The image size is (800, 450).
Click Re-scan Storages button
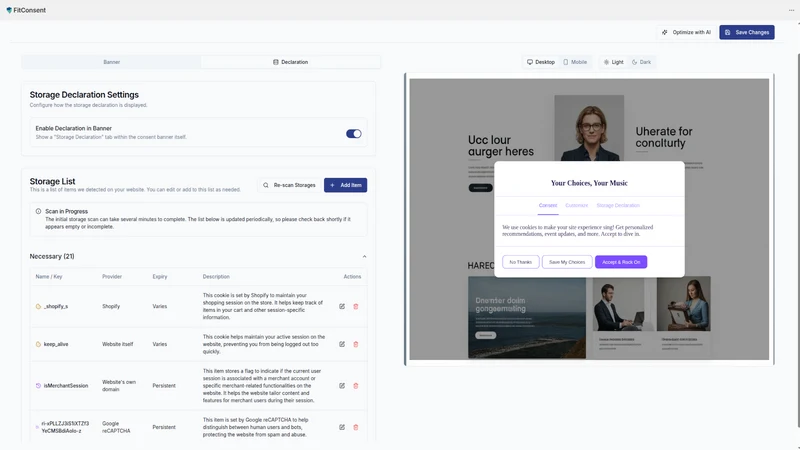(289, 185)
